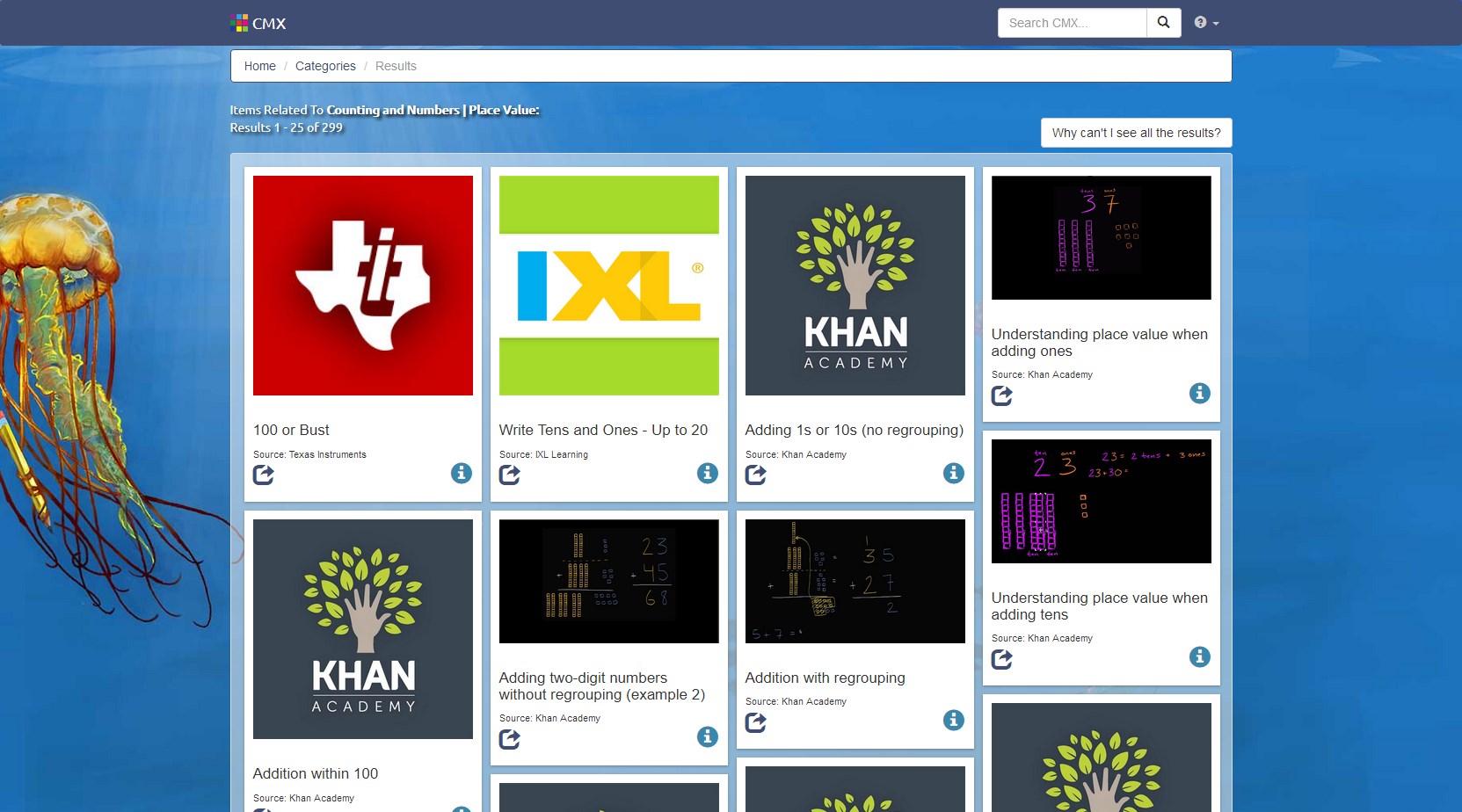Open Khan Academy thumbnail for 'Adding 1s or 10s'
The height and width of the screenshot is (812, 1462).
(x=855, y=286)
